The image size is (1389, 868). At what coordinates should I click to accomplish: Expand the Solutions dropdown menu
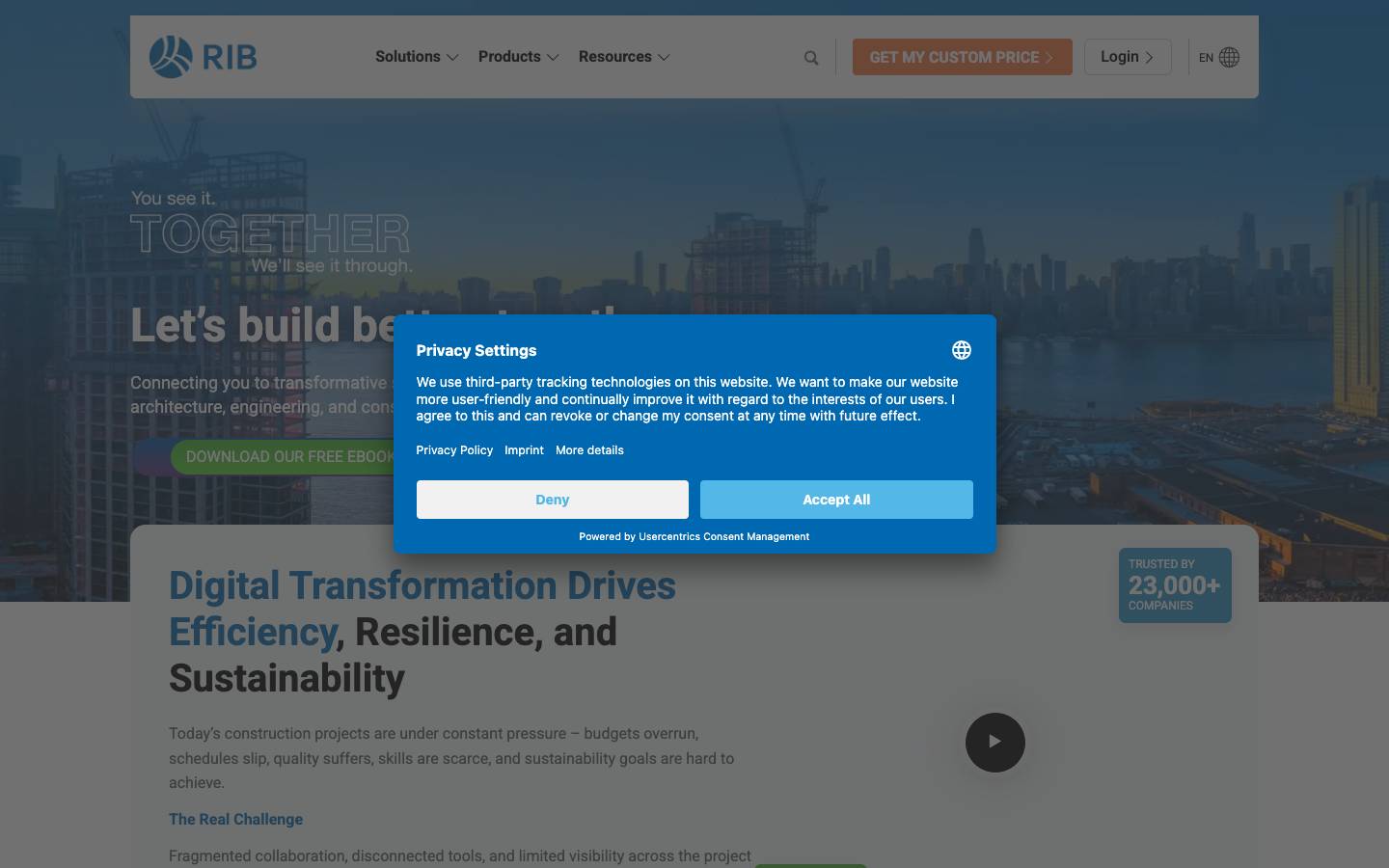click(417, 57)
